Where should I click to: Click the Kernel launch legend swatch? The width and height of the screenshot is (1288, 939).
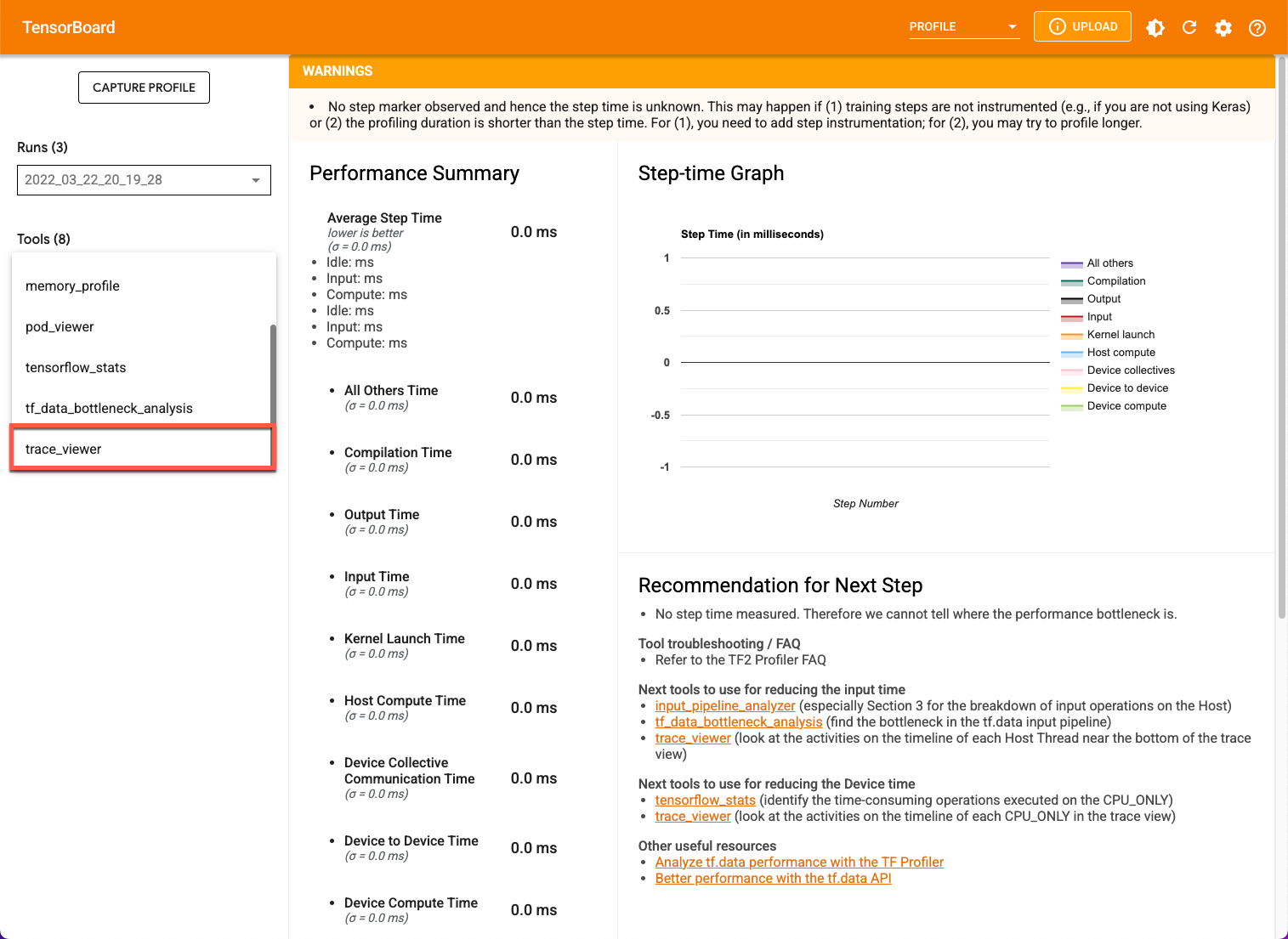(1072, 336)
